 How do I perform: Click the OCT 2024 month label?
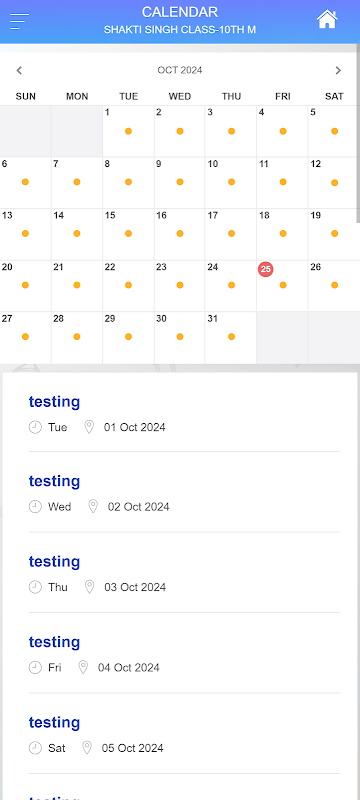click(179, 70)
